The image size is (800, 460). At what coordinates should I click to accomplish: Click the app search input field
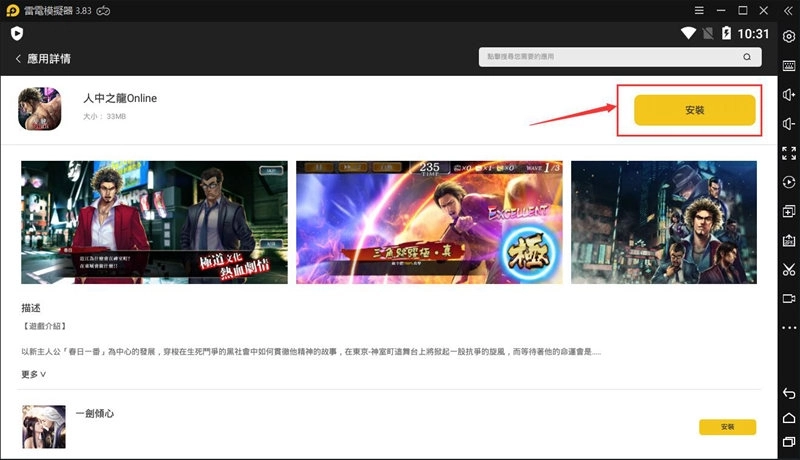tap(620, 57)
